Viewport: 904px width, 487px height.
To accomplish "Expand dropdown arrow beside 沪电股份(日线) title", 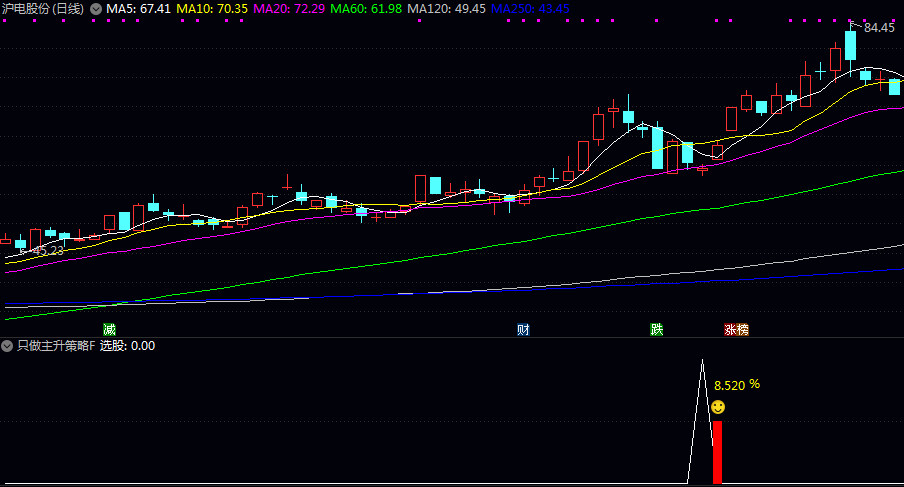I will (95, 9).
